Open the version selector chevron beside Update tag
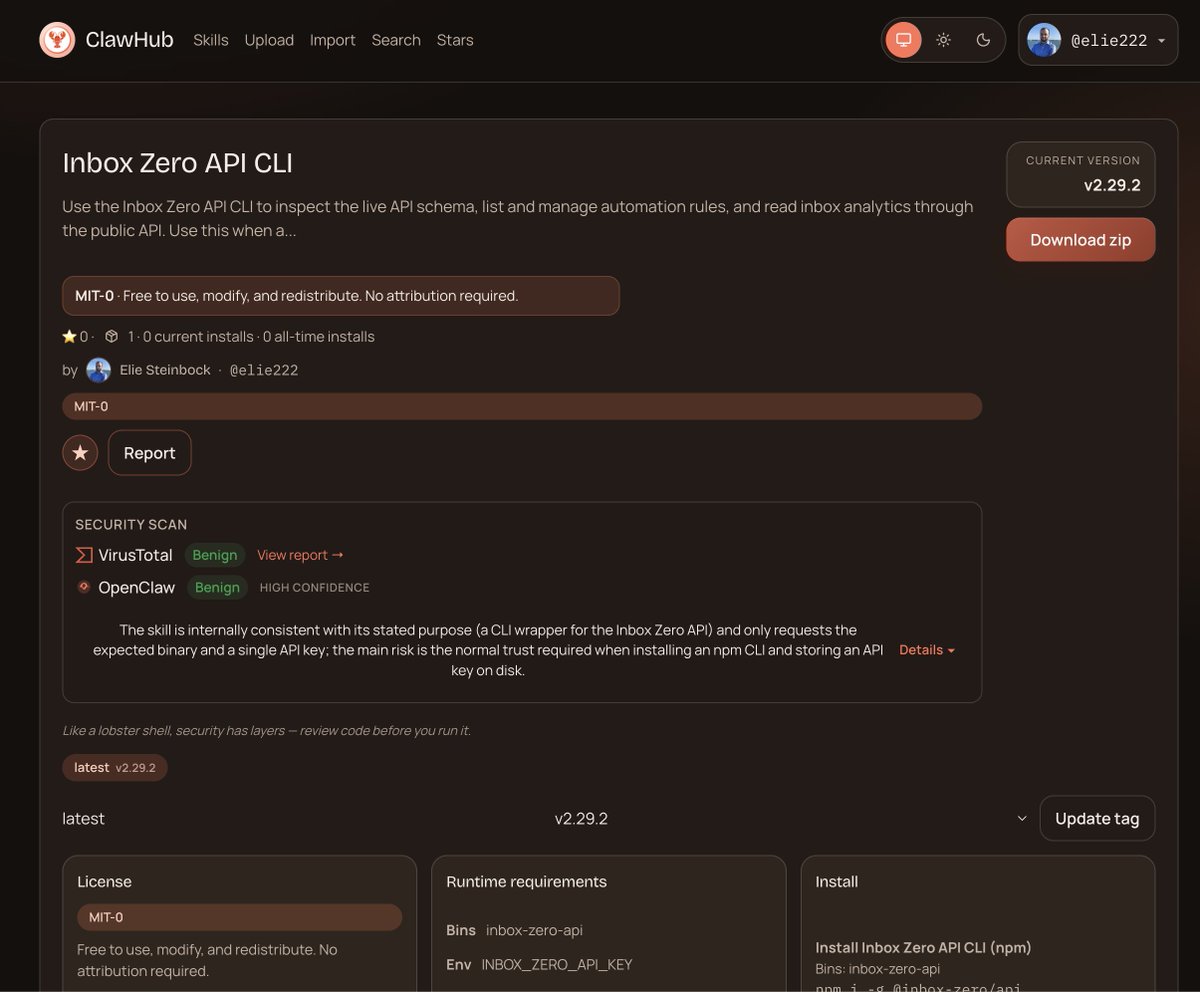 pos(1021,818)
